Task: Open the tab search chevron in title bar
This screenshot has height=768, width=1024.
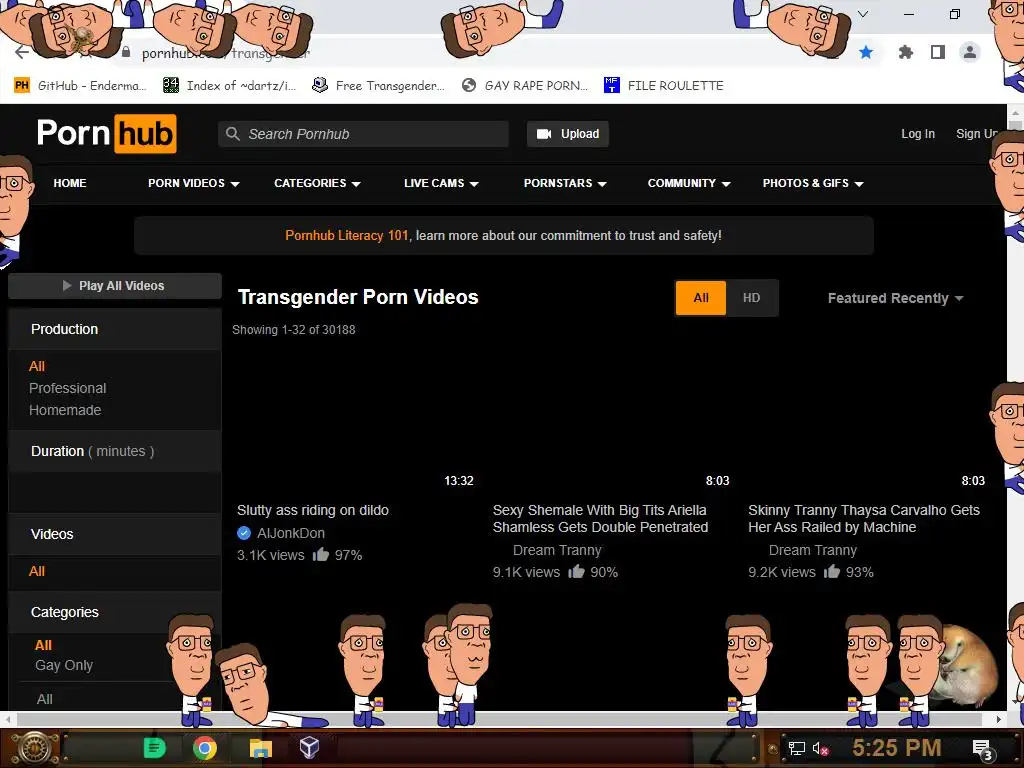Action: (863, 14)
